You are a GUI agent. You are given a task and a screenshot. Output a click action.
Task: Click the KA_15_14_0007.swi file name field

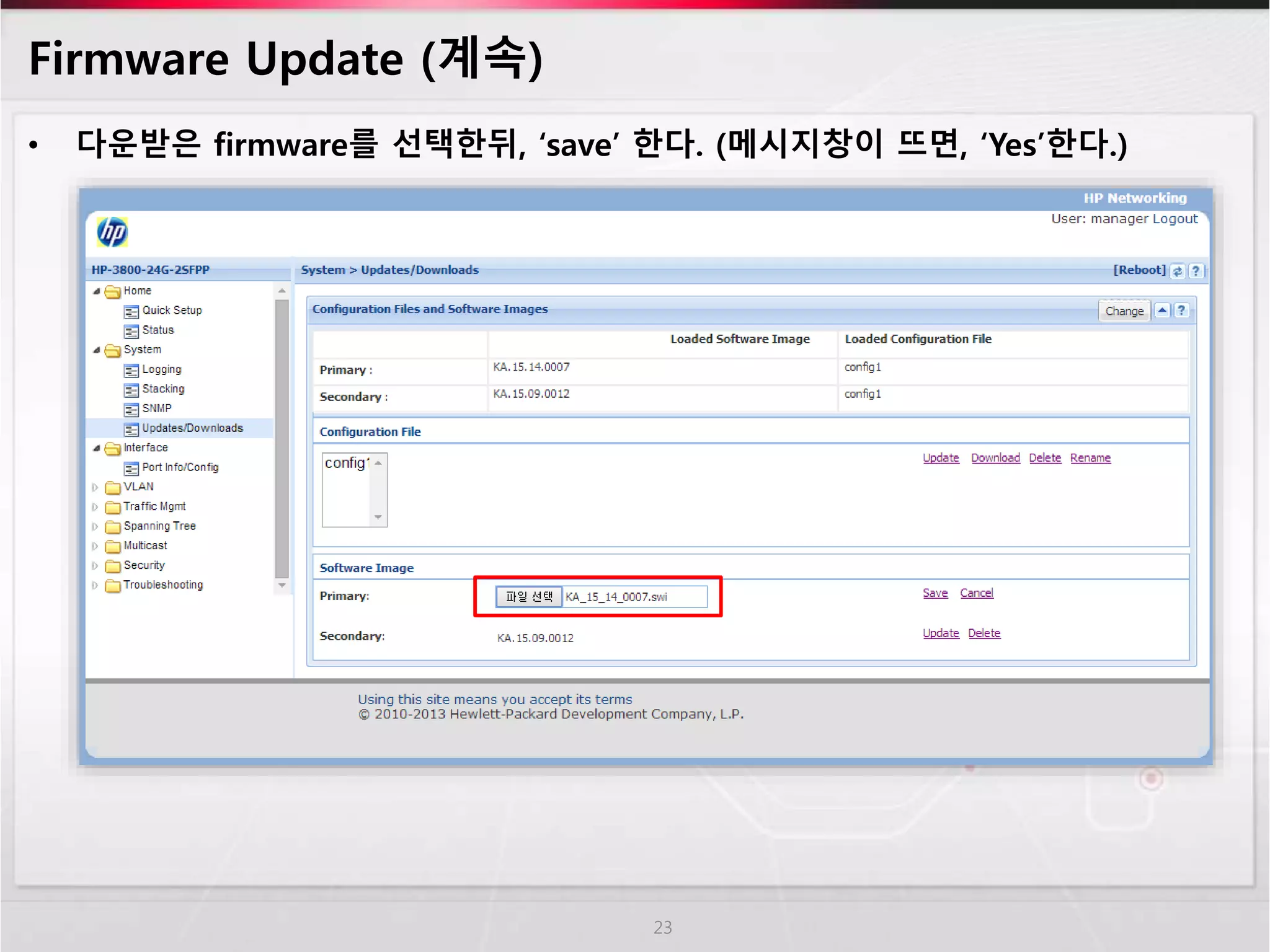635,597
